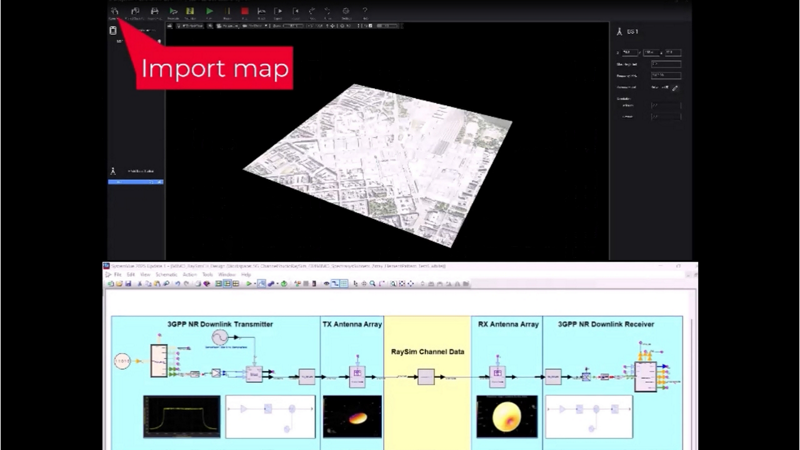Image resolution: width=800 pixels, height=450 pixels.
Task: Select the highlighted blue row in RaySim left panel
Action: pyautogui.click(x=136, y=182)
